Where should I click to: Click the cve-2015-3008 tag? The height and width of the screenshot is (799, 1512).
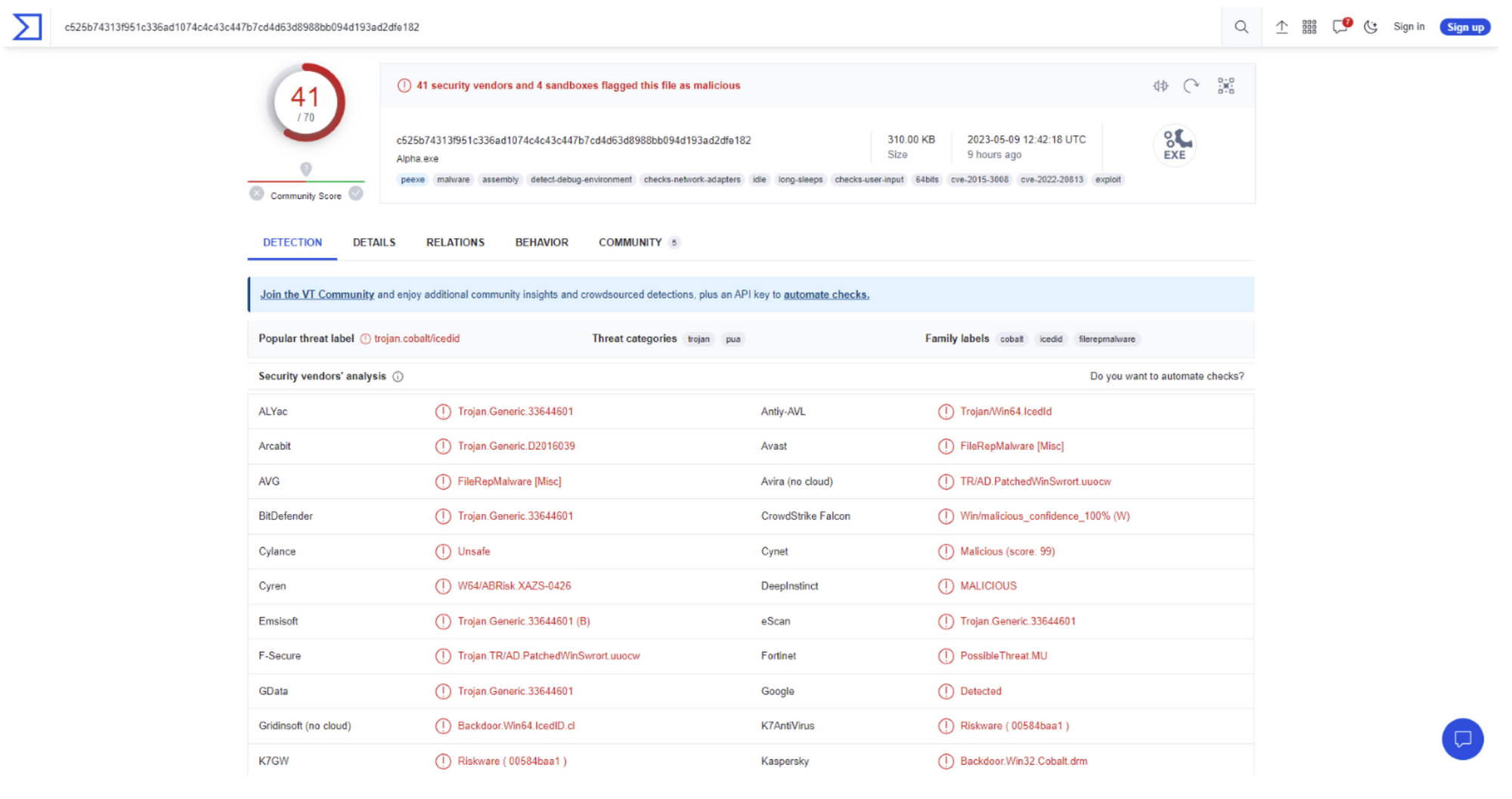tap(980, 180)
